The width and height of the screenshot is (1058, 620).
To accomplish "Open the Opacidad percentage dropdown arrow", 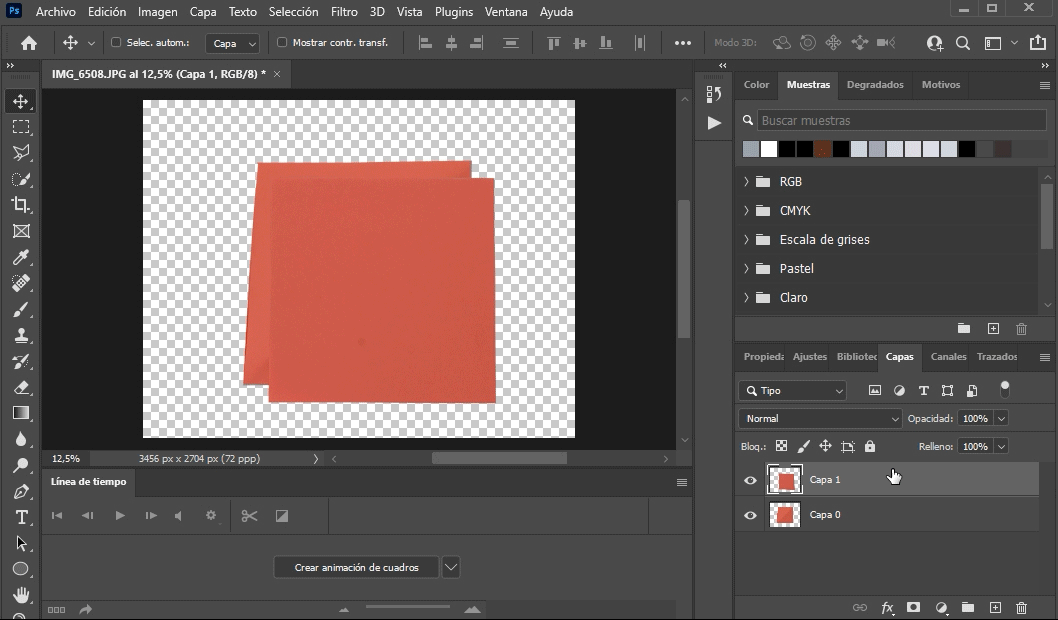I will 1001,419.
